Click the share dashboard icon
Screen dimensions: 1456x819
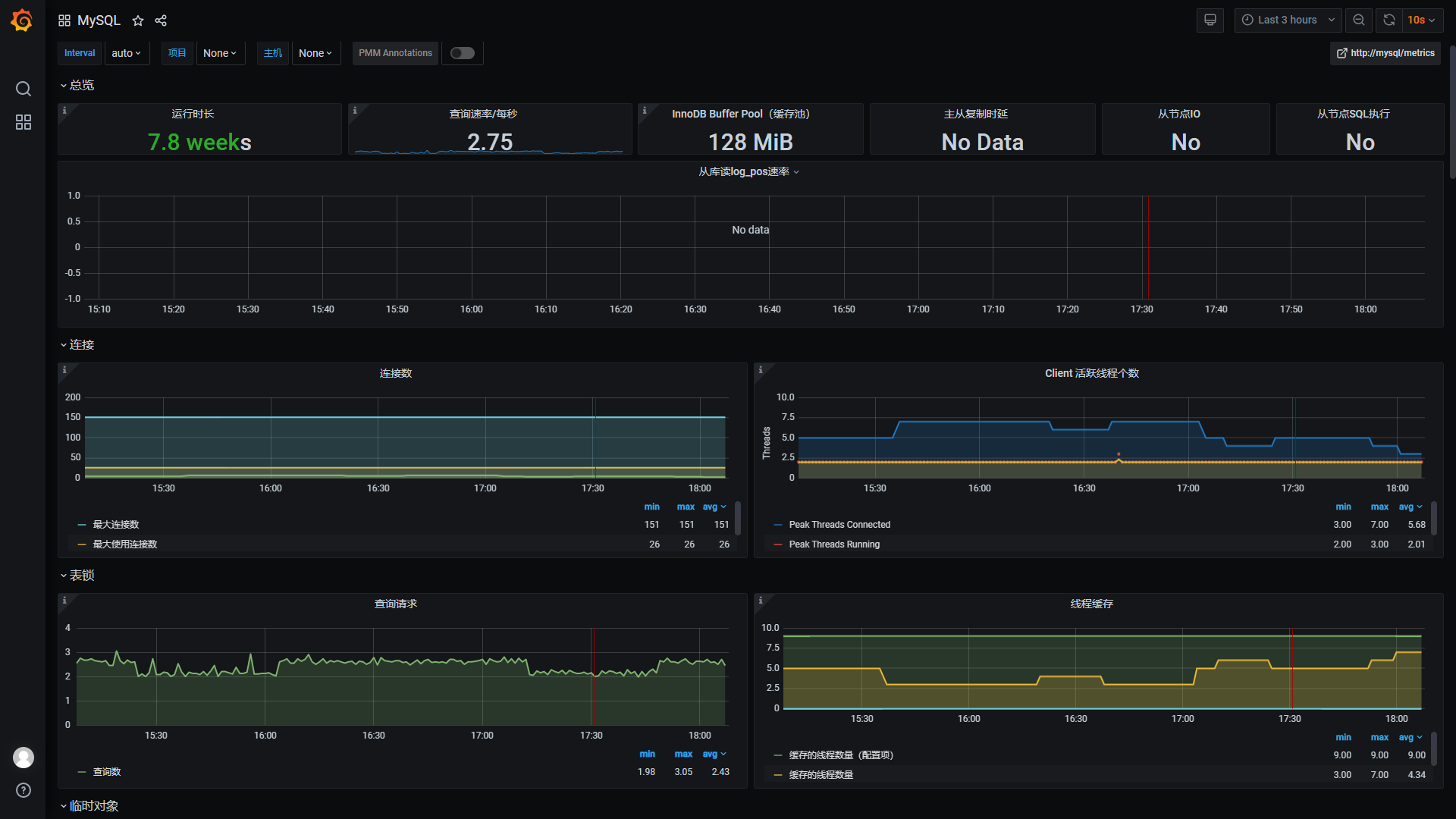click(x=161, y=20)
